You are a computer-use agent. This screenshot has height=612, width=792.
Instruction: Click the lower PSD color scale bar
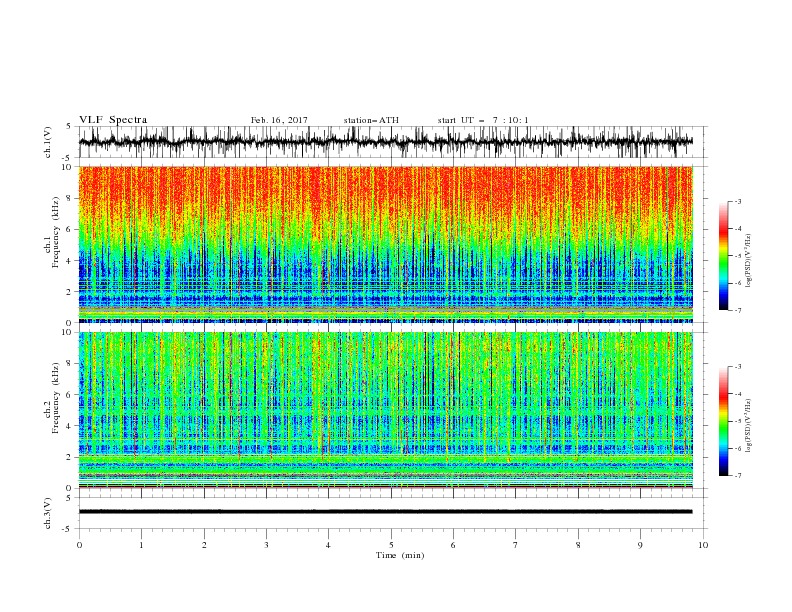[x=724, y=421]
